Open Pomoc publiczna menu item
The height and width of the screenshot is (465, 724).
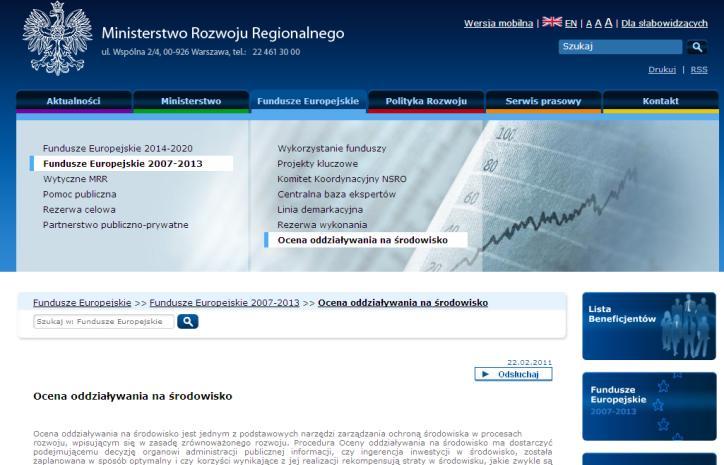(x=79, y=194)
